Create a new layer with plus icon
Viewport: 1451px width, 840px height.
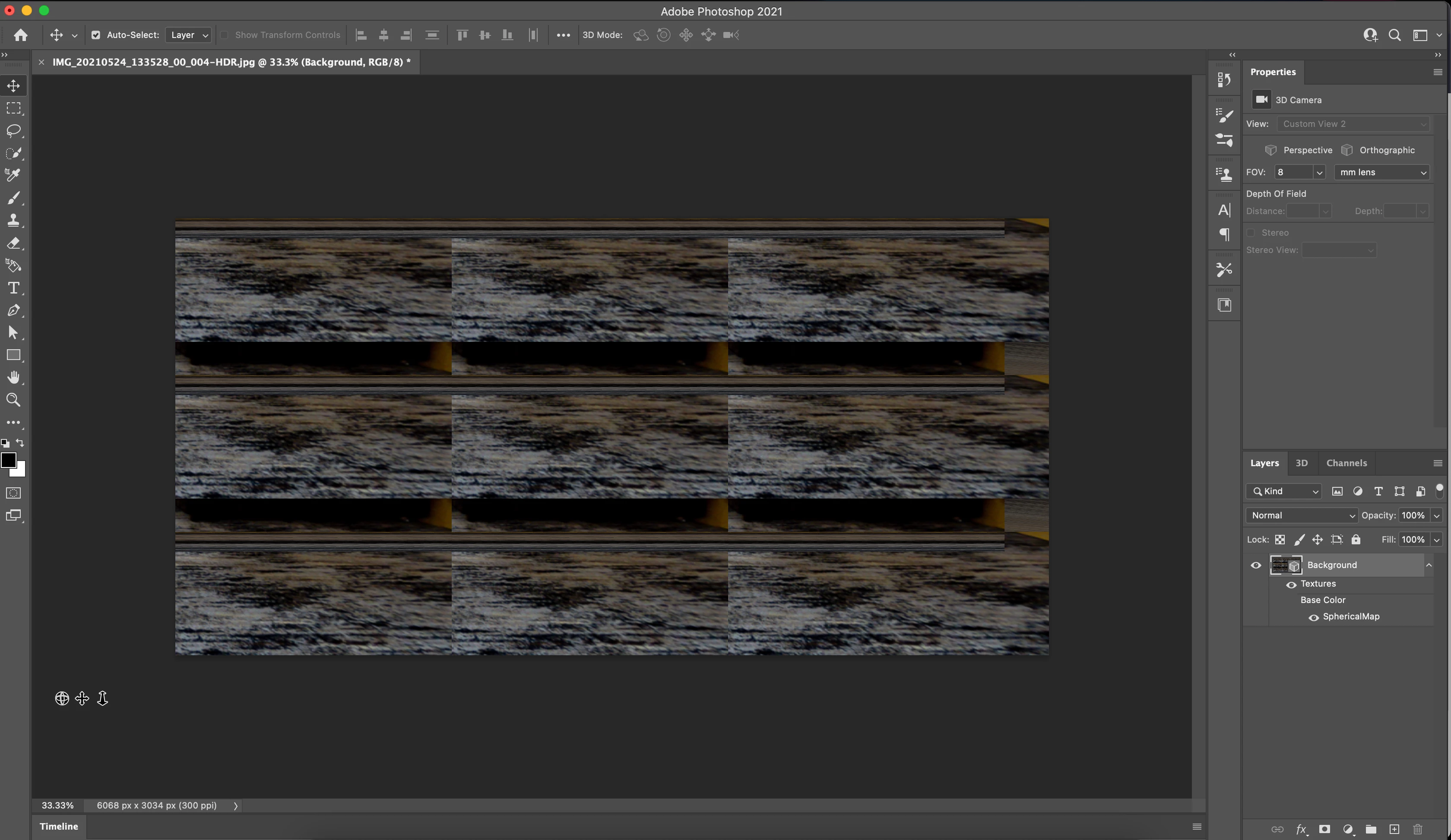[1394, 829]
